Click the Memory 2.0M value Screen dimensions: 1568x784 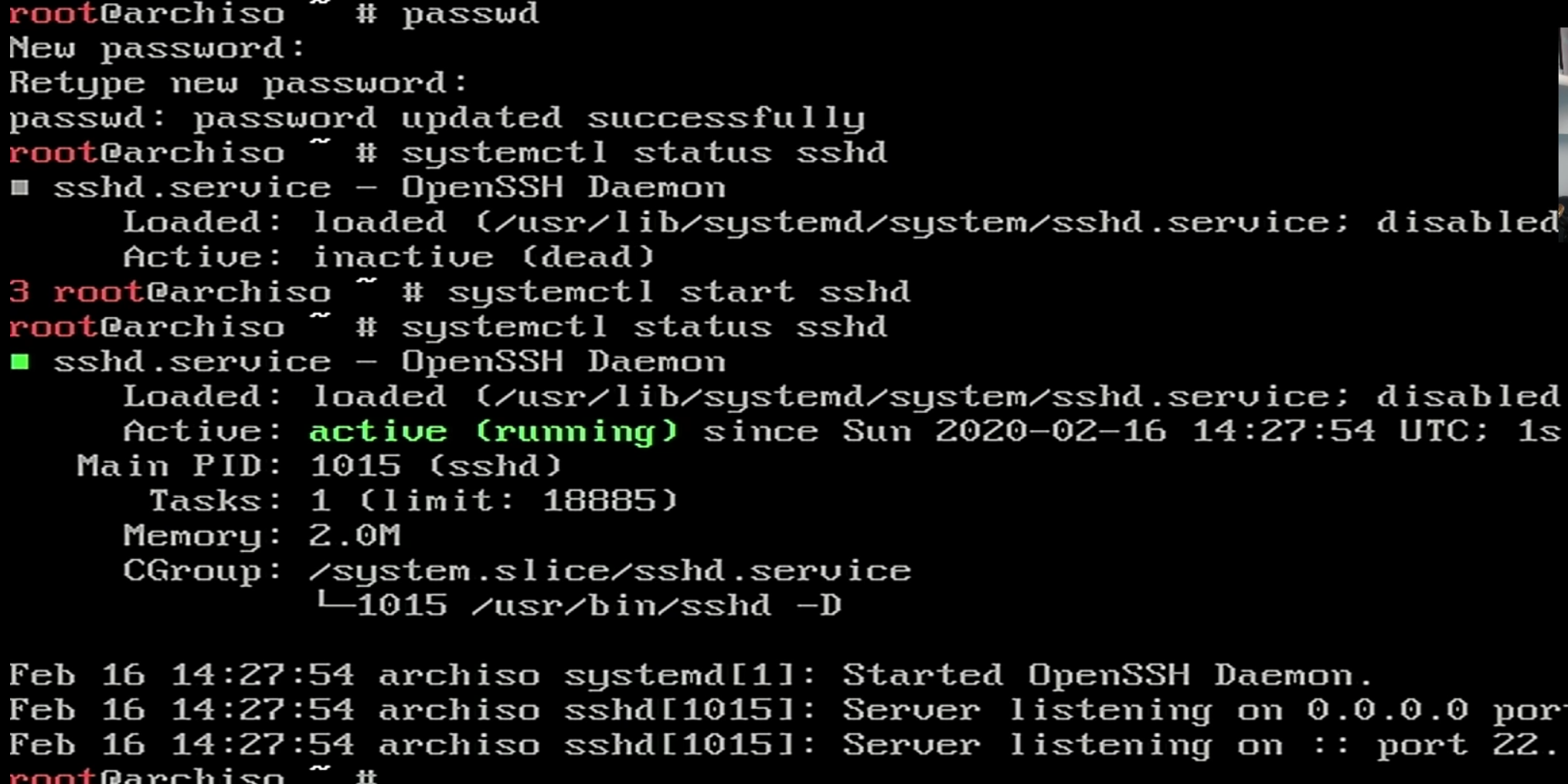click(355, 536)
